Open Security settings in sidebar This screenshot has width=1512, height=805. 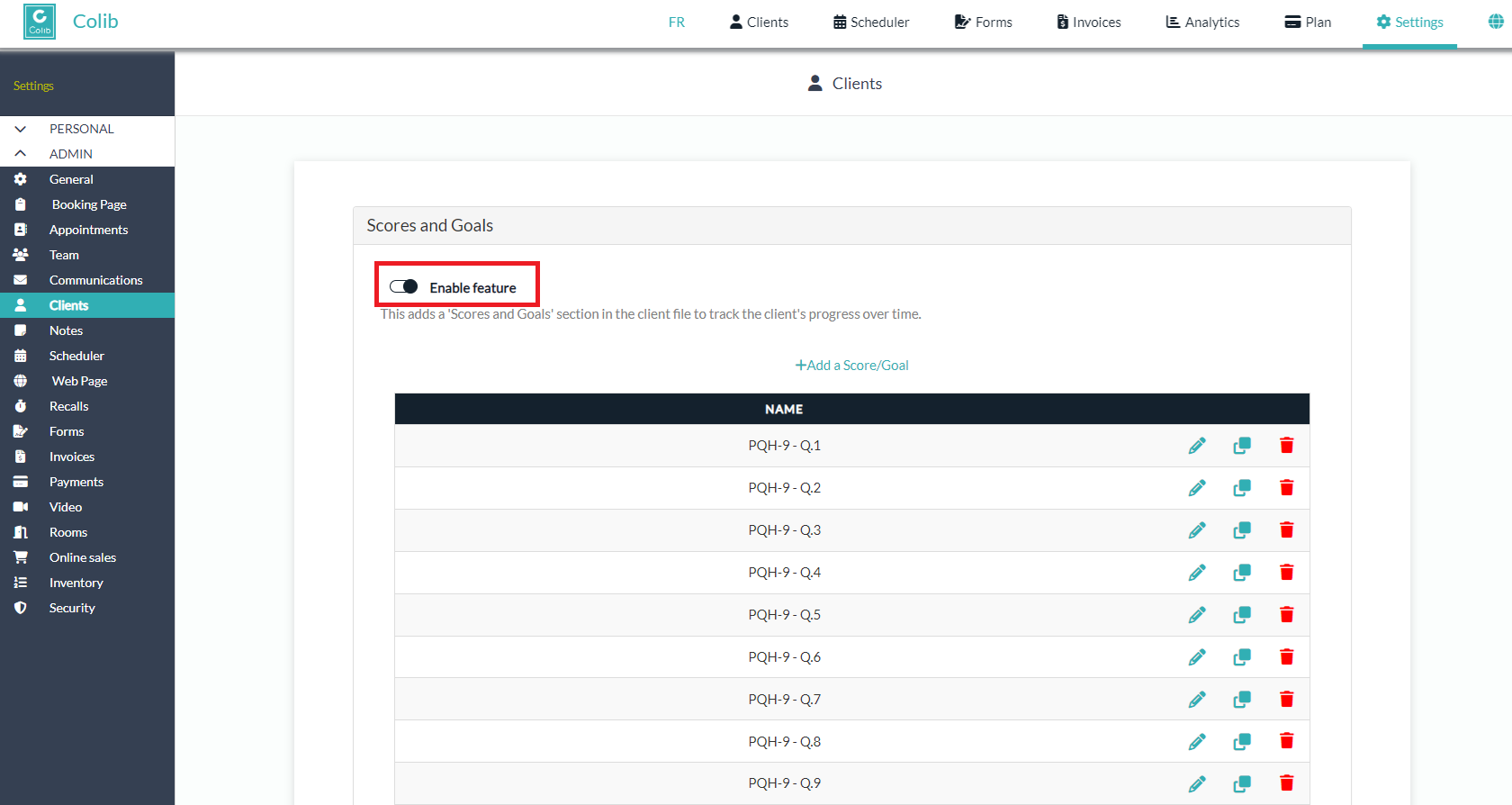pyautogui.click(x=87, y=608)
